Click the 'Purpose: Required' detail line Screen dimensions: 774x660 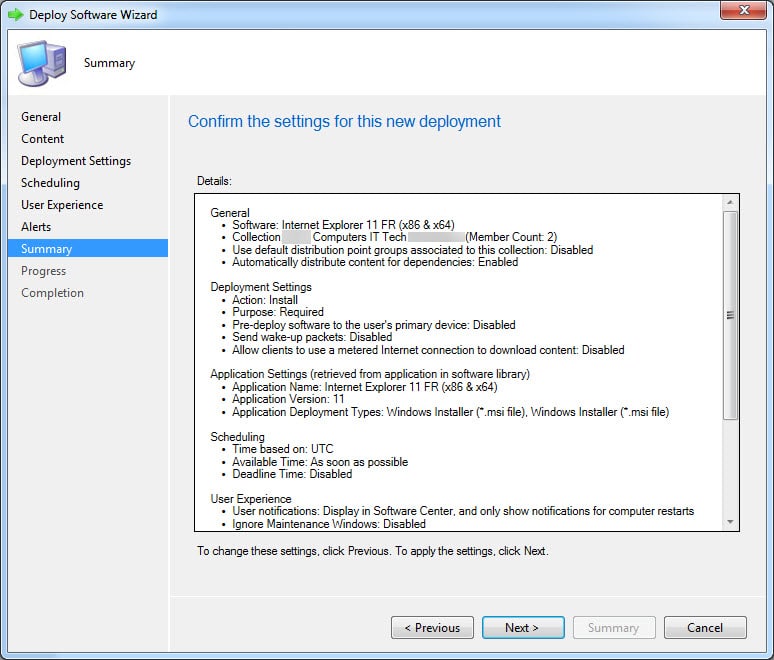click(278, 312)
